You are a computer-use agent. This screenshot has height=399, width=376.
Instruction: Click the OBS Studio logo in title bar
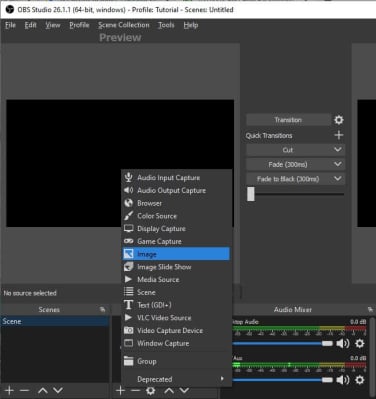[10, 10]
